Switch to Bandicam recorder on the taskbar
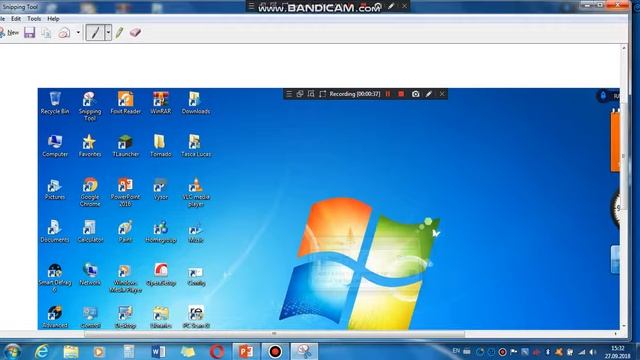640x360 pixels. click(275, 351)
